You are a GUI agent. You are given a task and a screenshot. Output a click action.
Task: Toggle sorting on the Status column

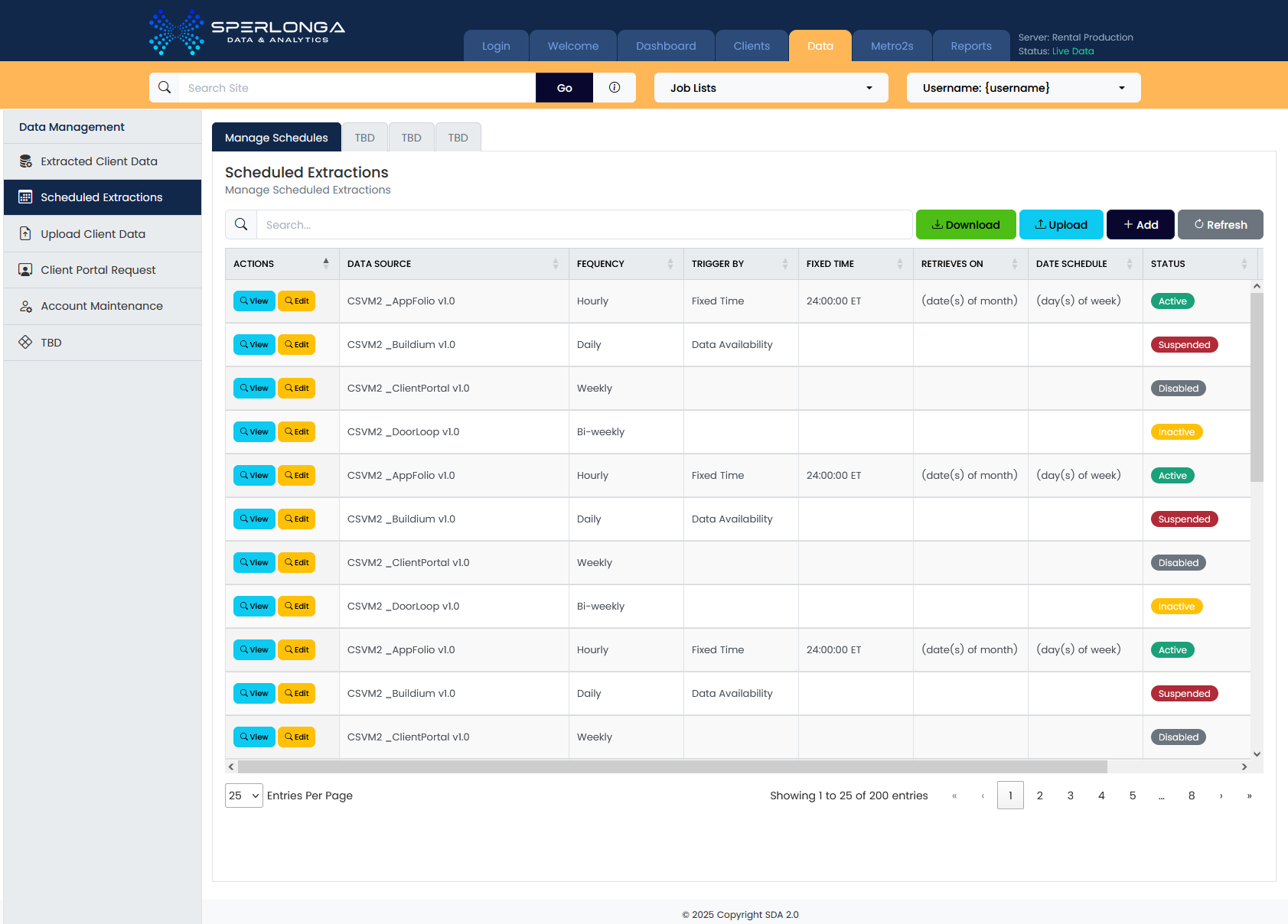coord(1244,264)
